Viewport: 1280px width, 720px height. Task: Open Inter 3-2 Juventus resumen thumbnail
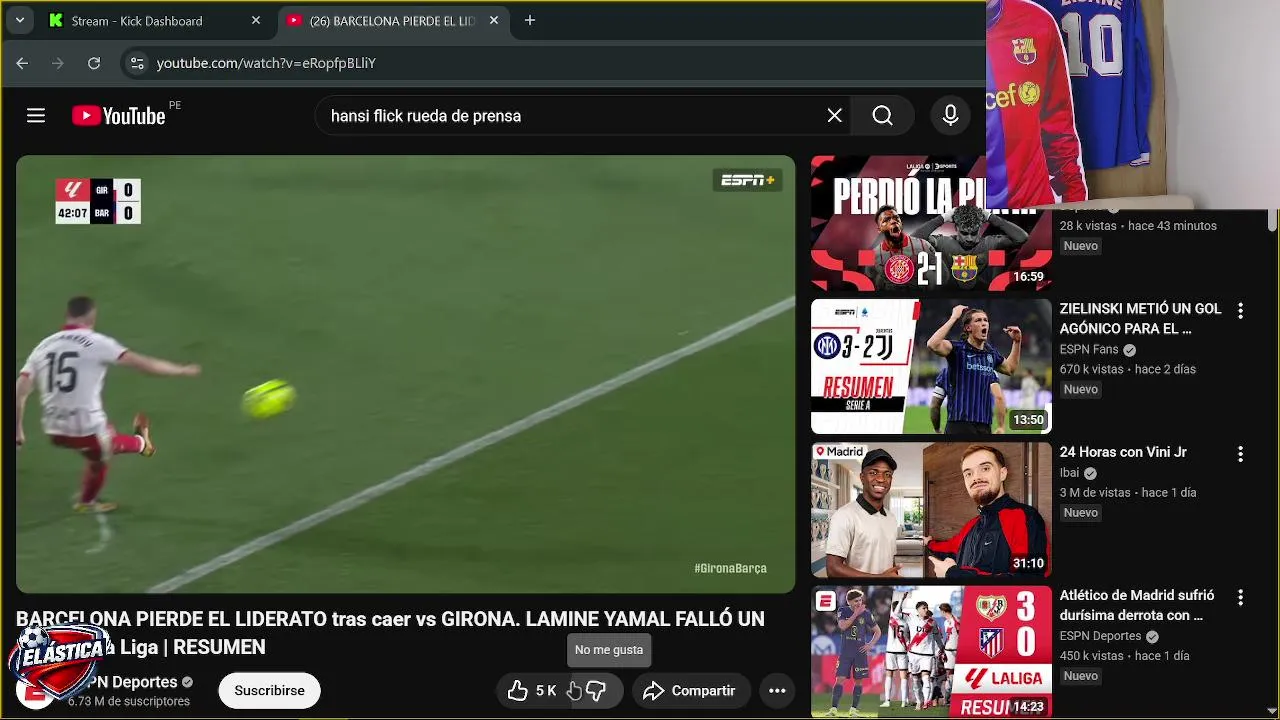[930, 366]
